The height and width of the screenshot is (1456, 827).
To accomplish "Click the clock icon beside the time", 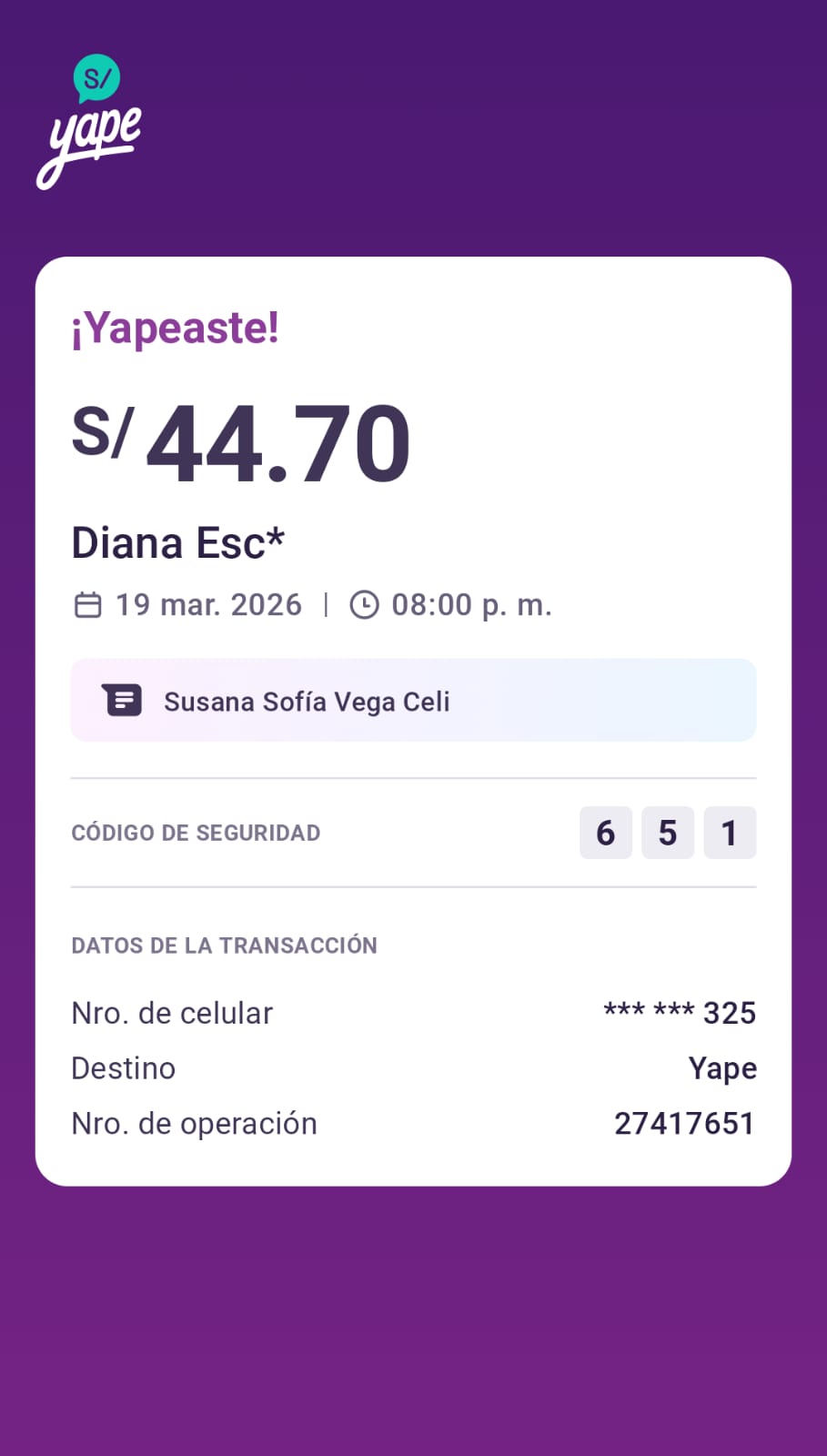I will pos(364,605).
